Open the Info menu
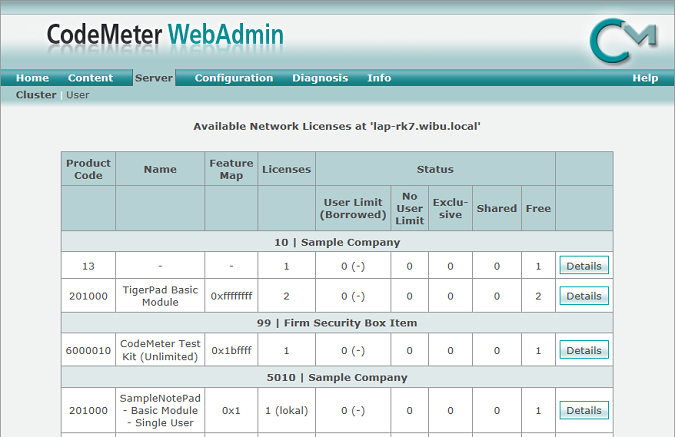Screen dimensions: 676x437 pyautogui.click(x=379, y=78)
